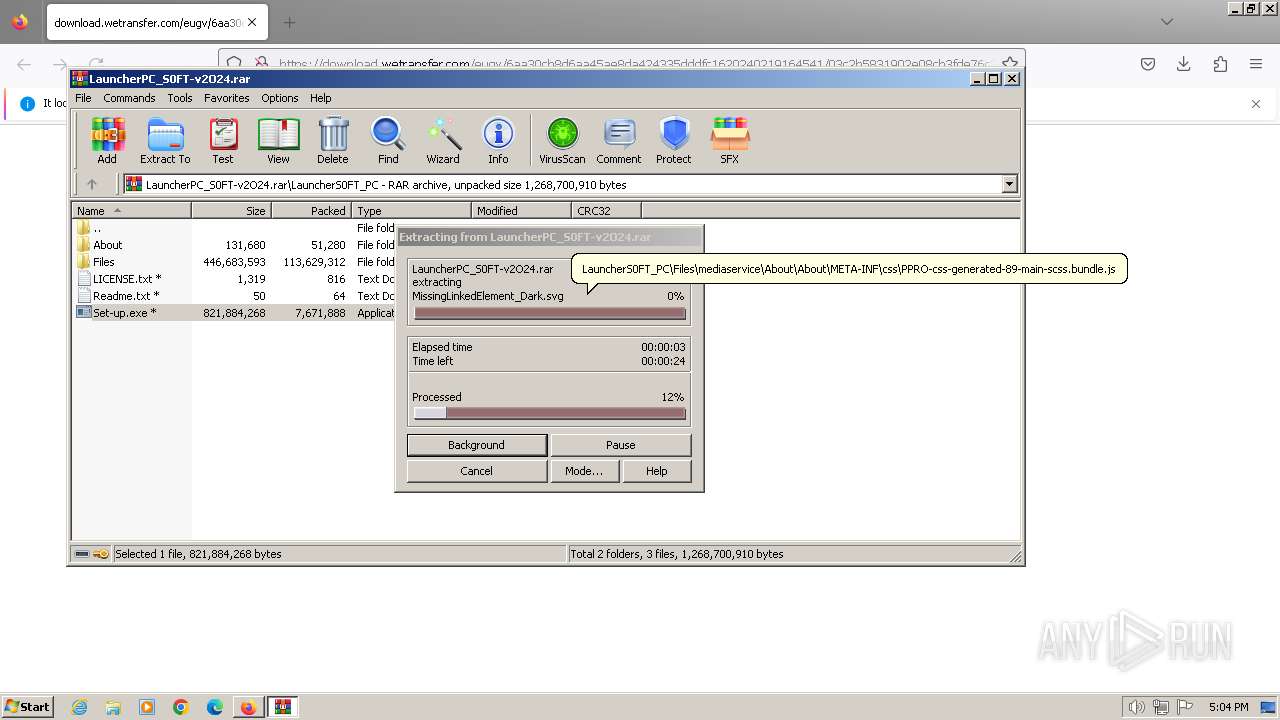Screen dimensions: 1280x720
Task: Click the Background button in extraction dialog
Action: [477, 445]
